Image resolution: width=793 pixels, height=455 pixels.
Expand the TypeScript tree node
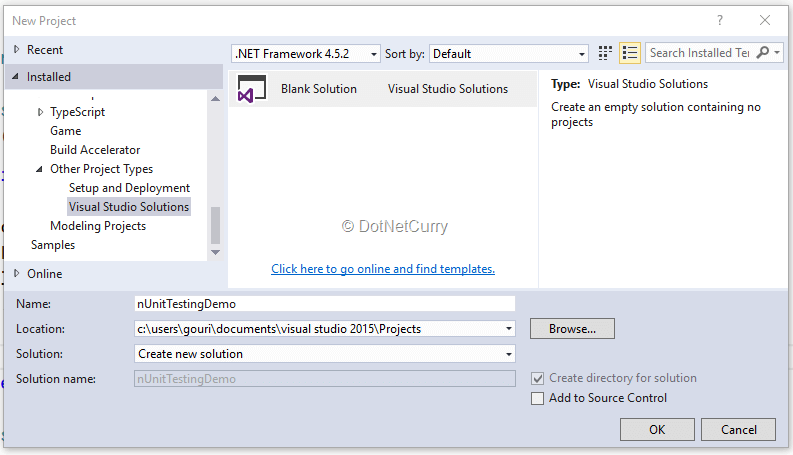40,112
